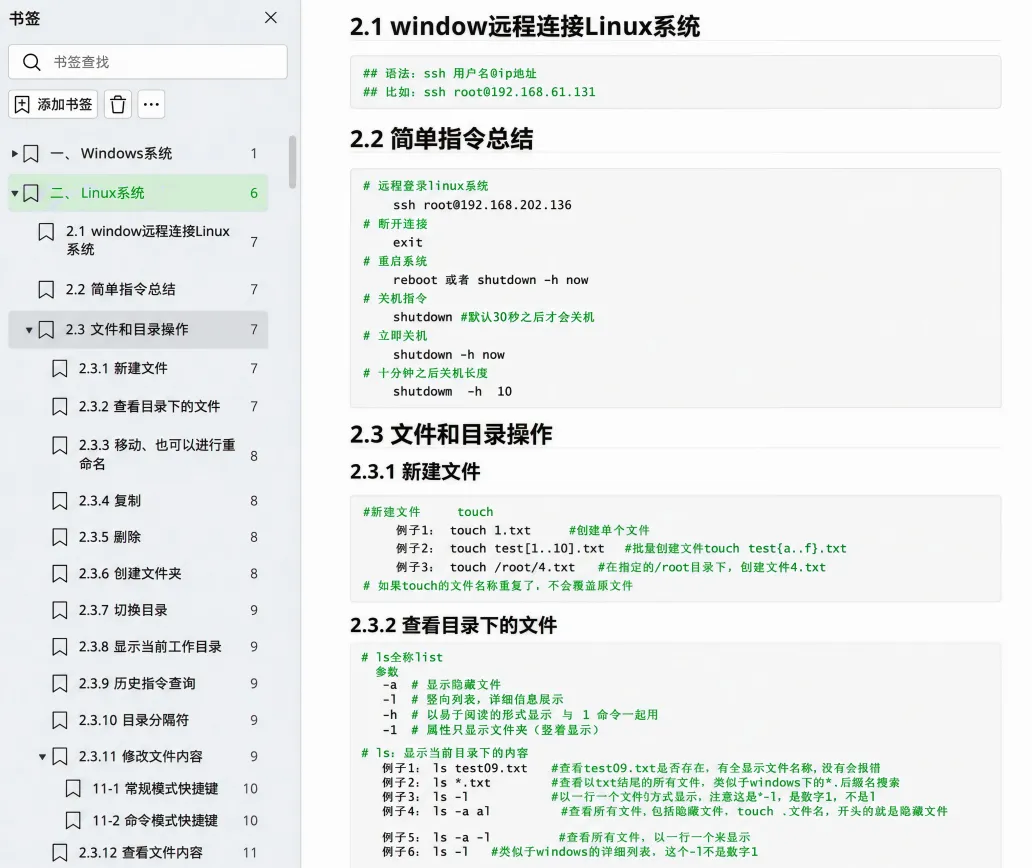This screenshot has height=868, width=1032.
Task: Click bookmark icon beside 2.3.3 移动
Action: (x=60, y=446)
